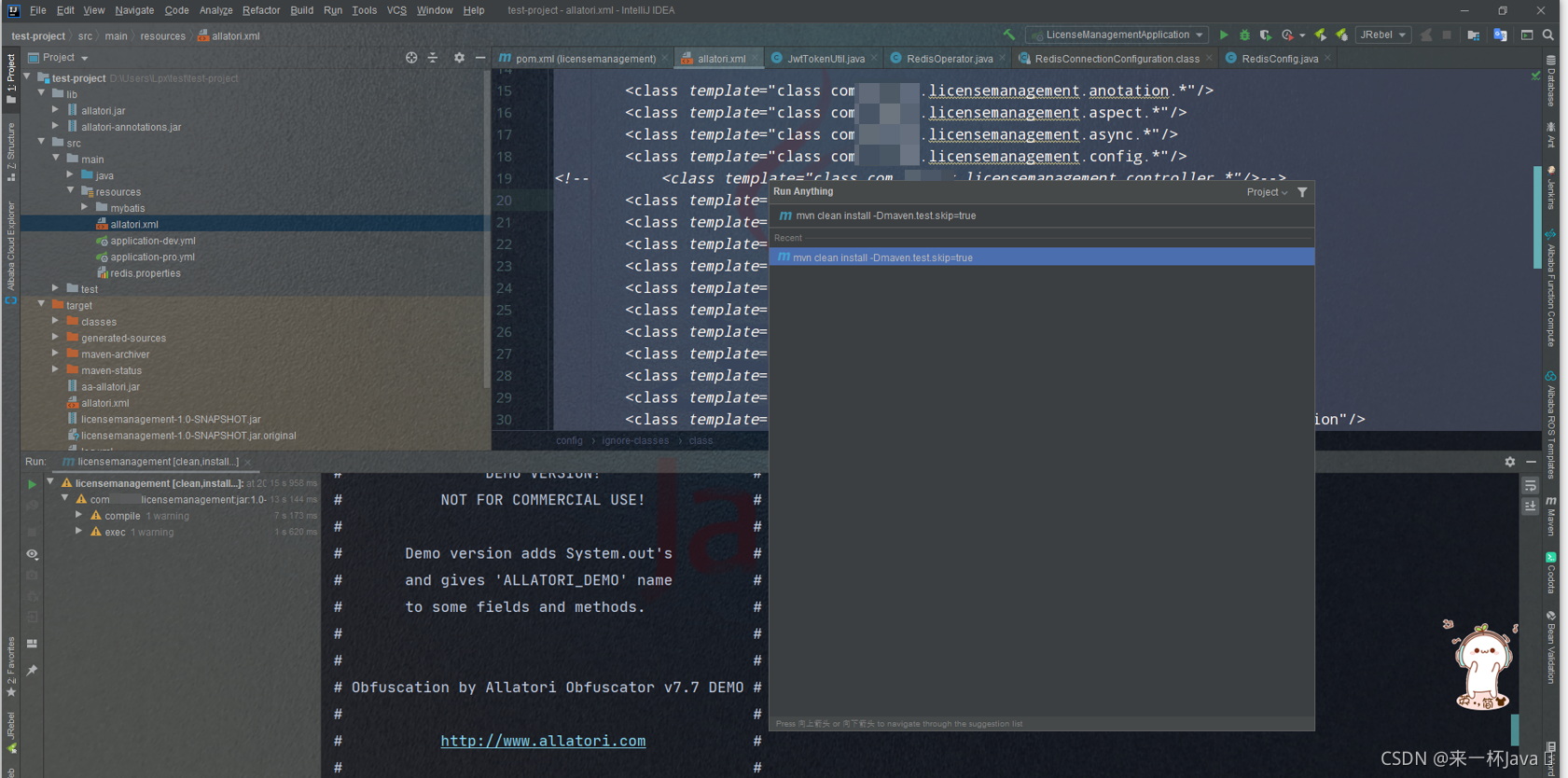Select application-dev.yml in project tree

pyautogui.click(x=153, y=241)
